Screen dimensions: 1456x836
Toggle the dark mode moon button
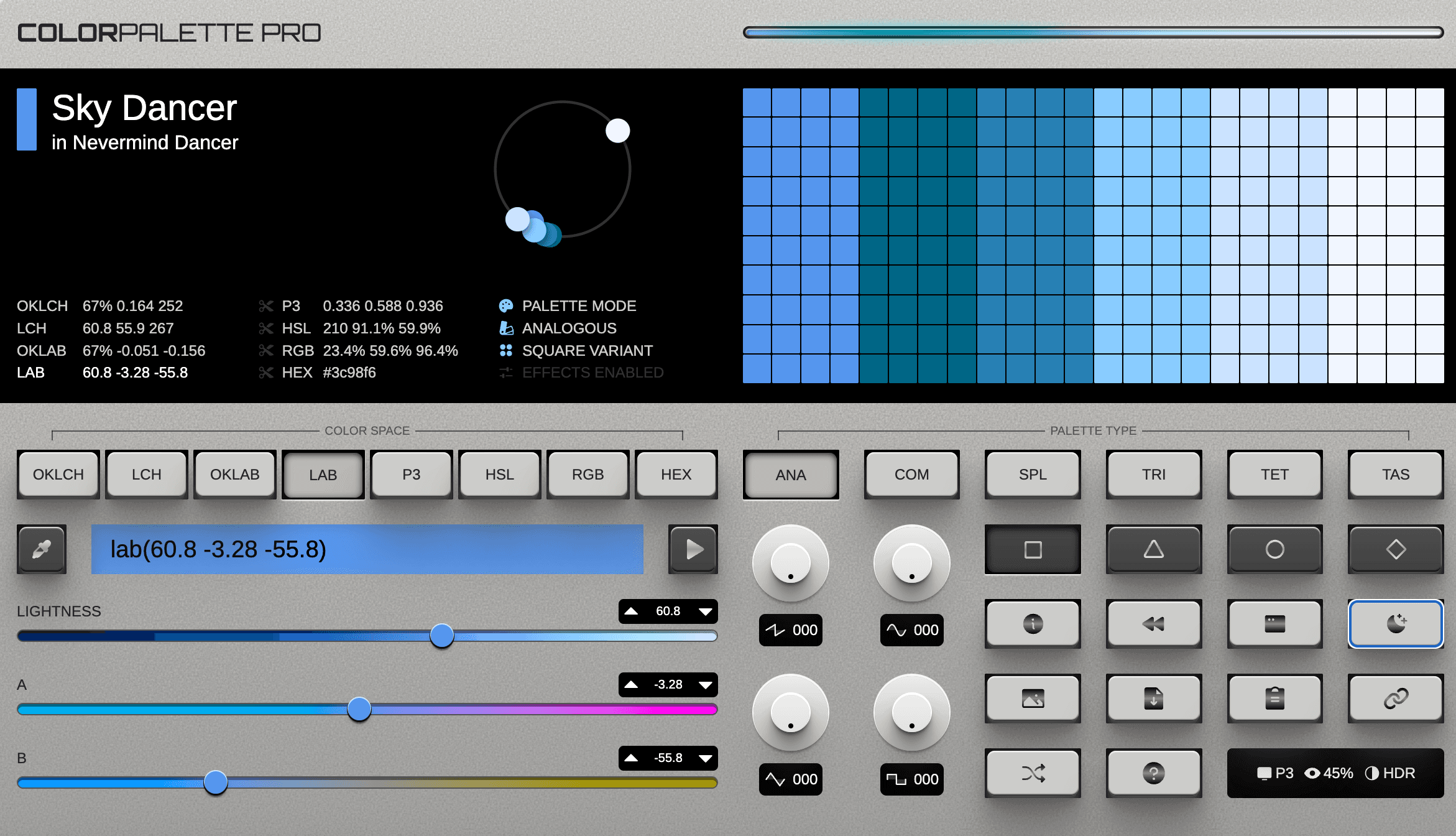[1395, 624]
